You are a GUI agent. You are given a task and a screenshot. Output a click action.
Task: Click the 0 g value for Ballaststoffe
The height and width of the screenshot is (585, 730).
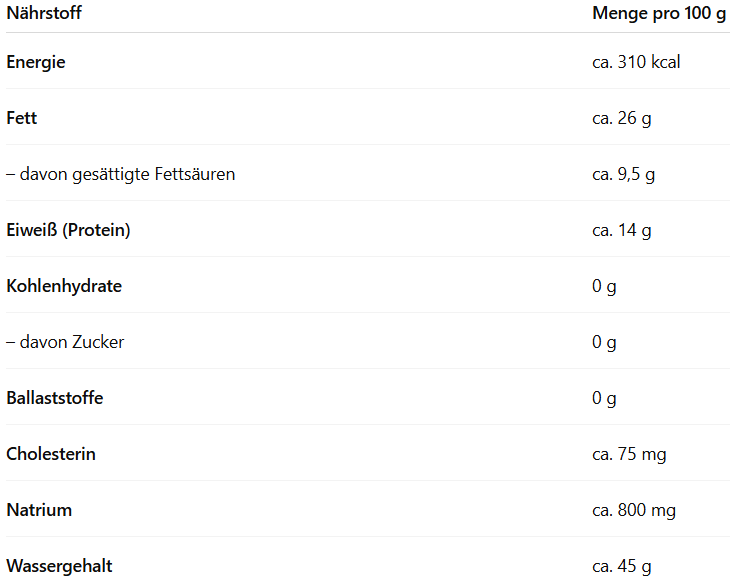point(604,398)
